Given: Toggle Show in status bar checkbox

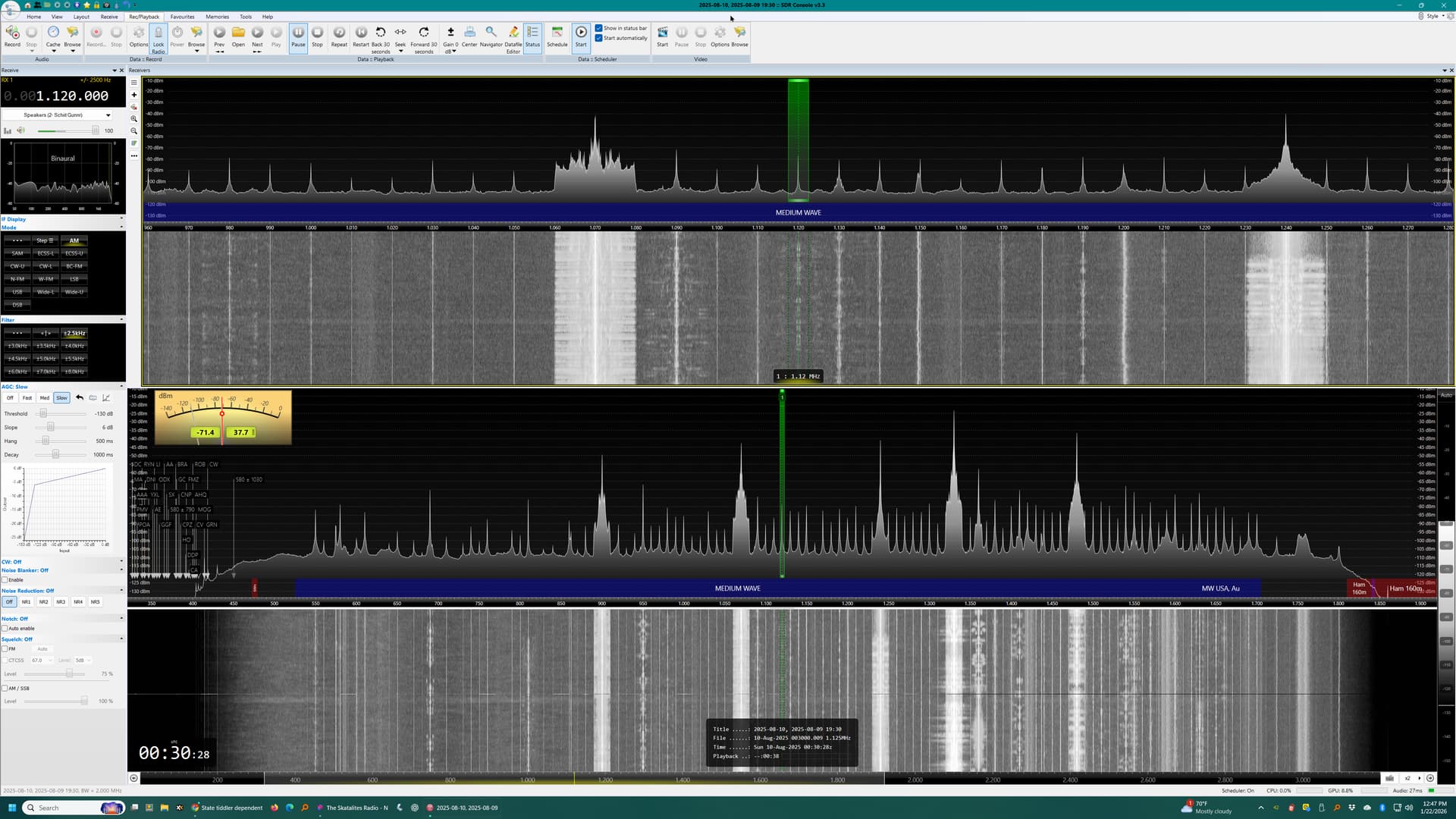Looking at the screenshot, I should [x=599, y=28].
